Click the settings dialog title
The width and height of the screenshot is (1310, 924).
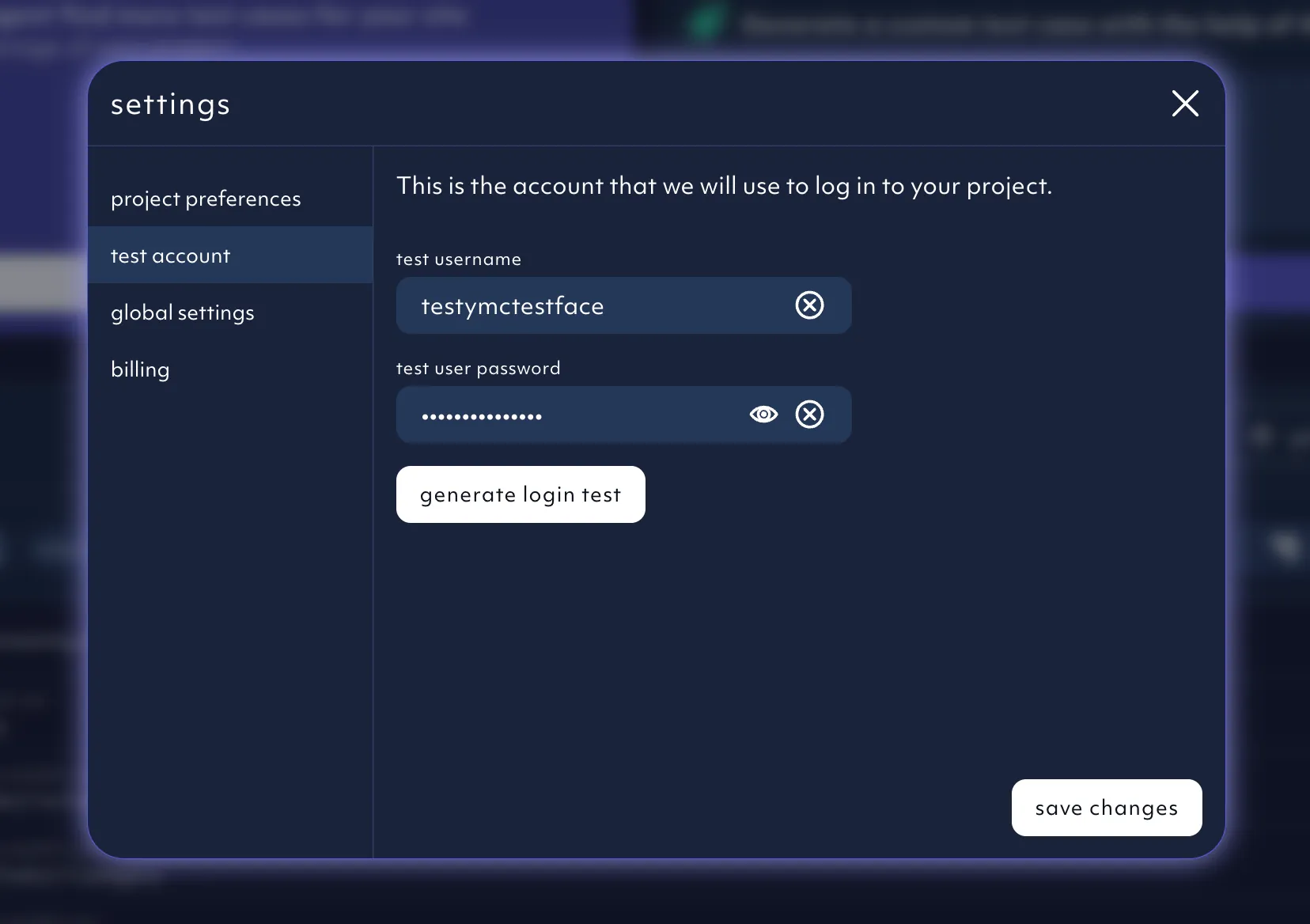[170, 104]
